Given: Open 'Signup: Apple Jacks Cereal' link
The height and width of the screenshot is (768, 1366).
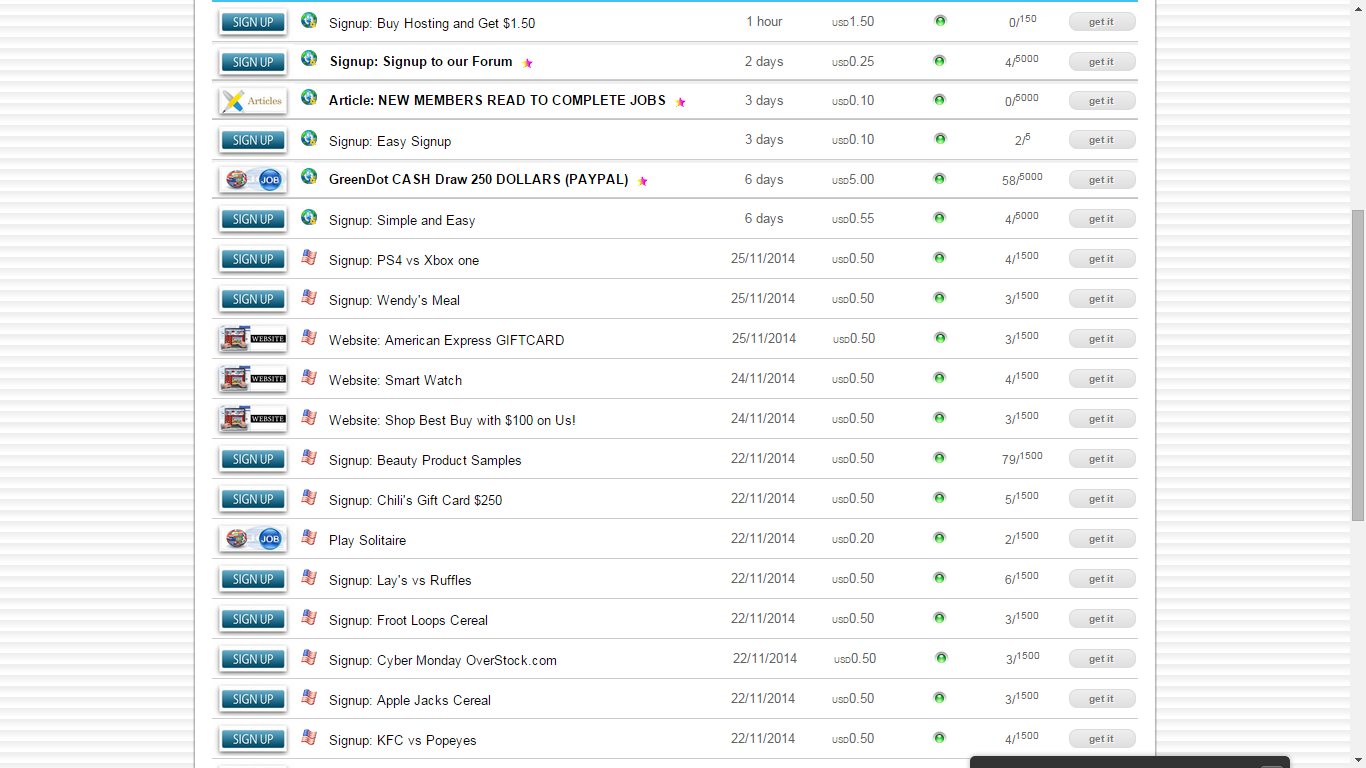Looking at the screenshot, I should click(x=410, y=700).
